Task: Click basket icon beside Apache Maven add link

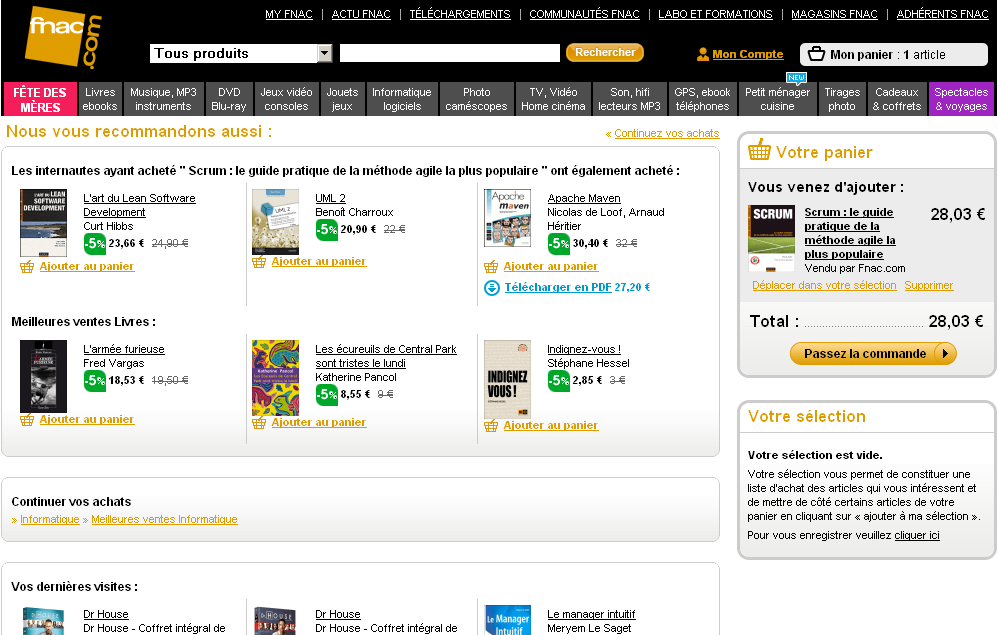Action: coord(491,267)
